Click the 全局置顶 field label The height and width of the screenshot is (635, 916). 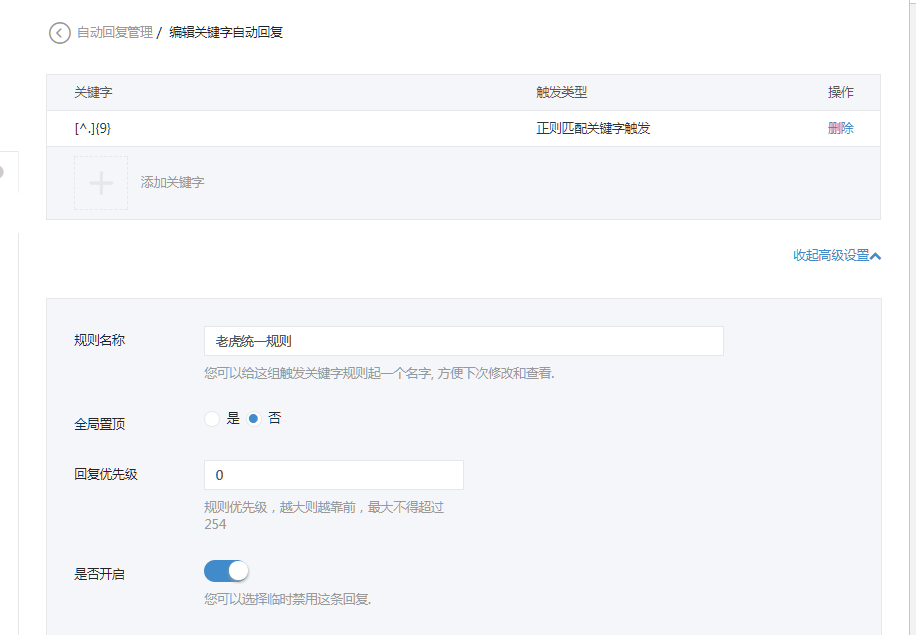99,424
